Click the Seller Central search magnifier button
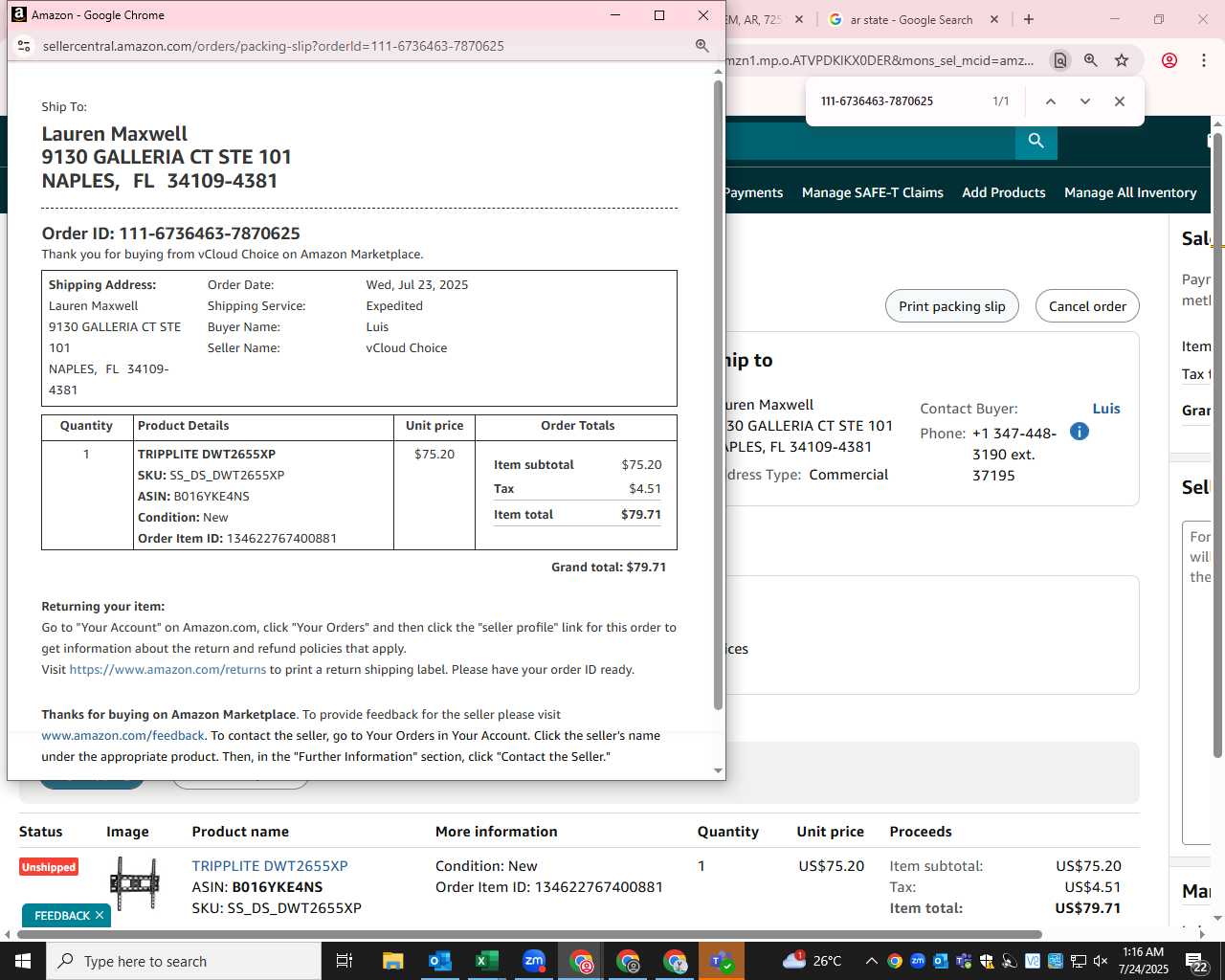 1036,142
